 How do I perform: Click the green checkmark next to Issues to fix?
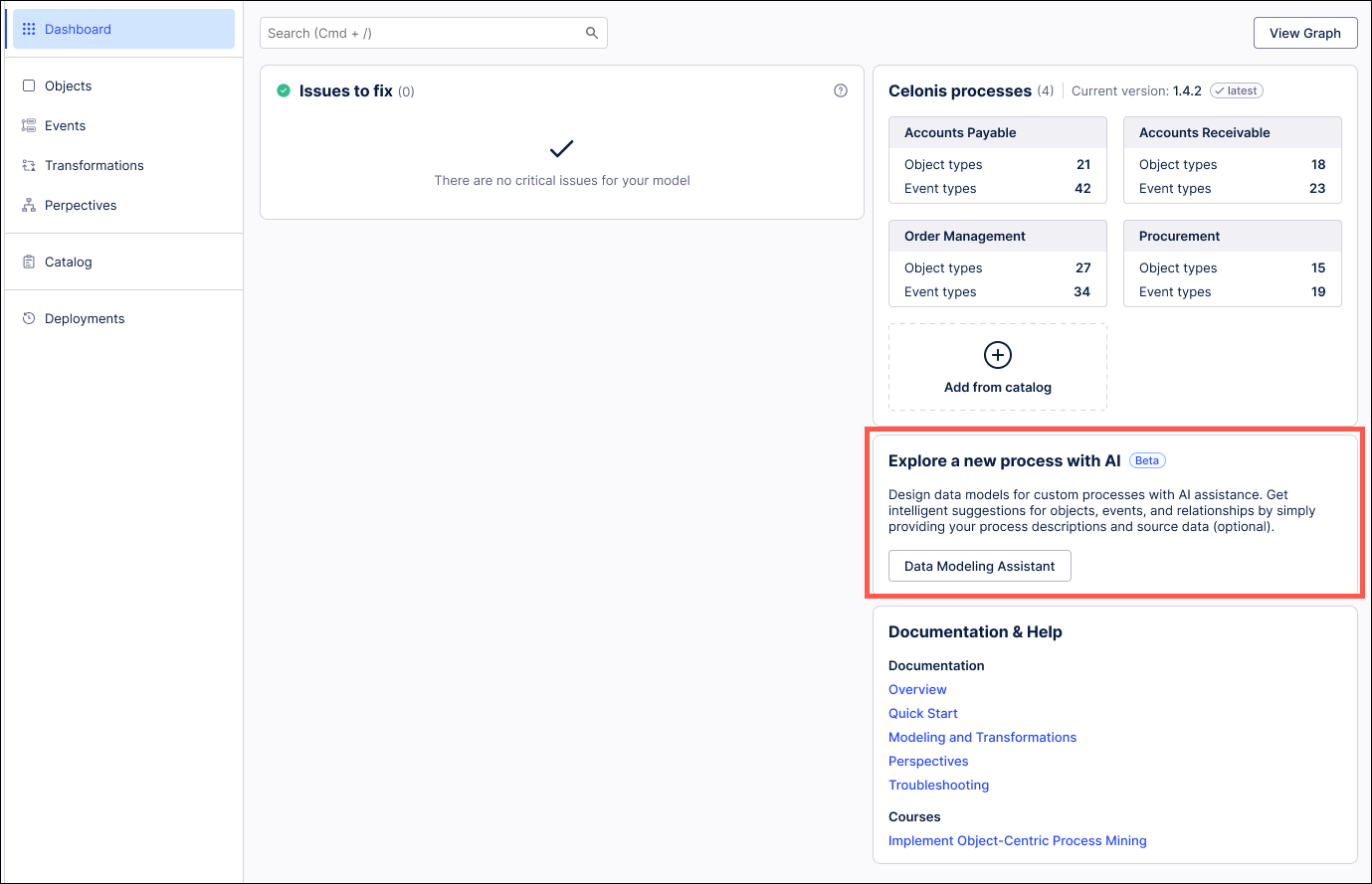[x=284, y=89]
